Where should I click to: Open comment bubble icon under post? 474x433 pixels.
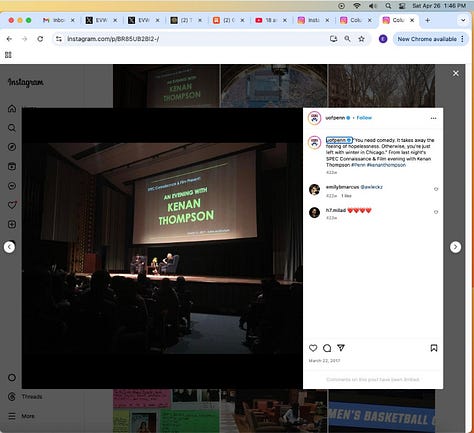[x=327, y=348]
